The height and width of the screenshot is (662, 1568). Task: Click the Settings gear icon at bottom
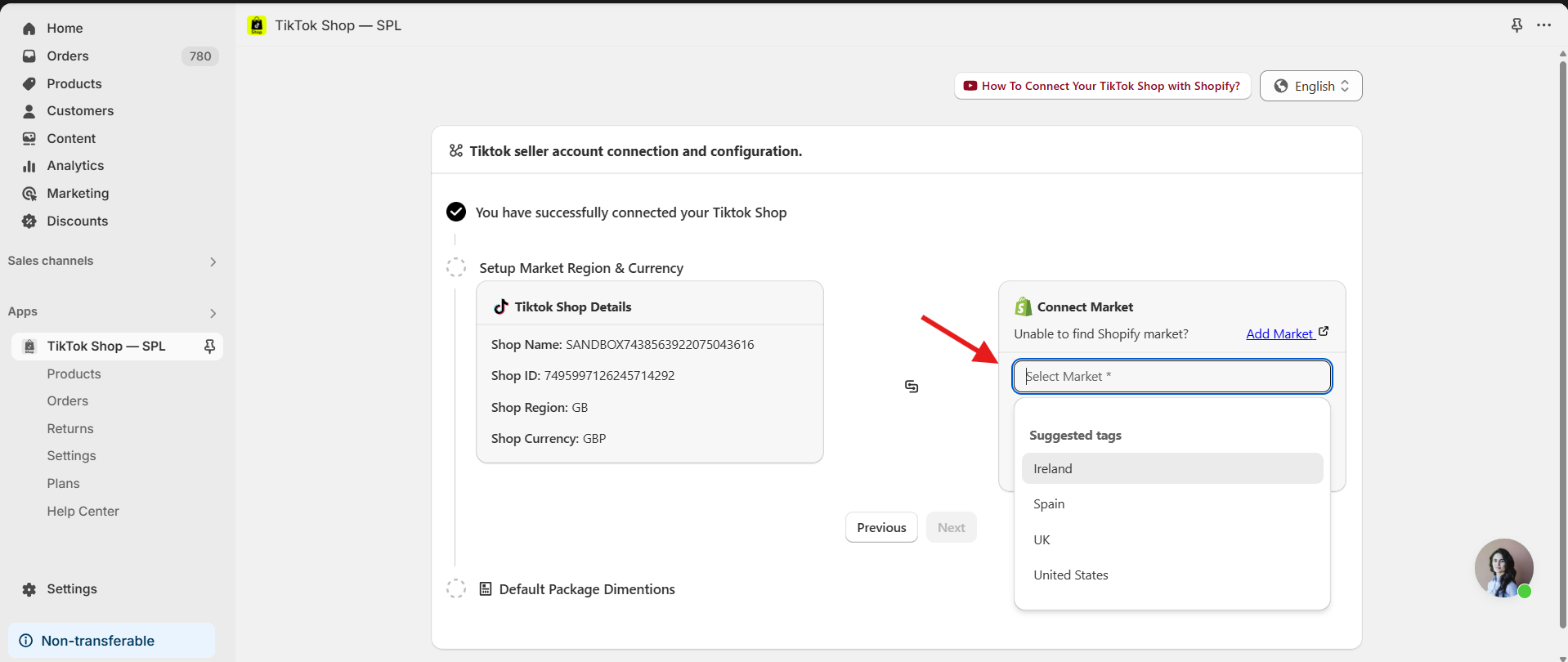pyautogui.click(x=29, y=589)
